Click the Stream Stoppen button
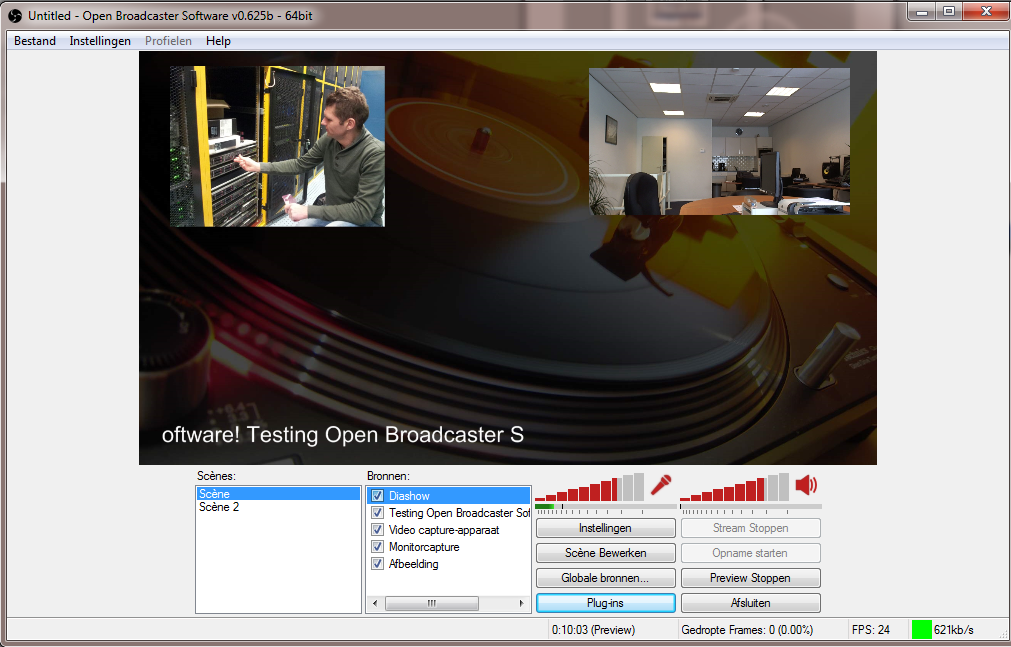 [x=751, y=528]
